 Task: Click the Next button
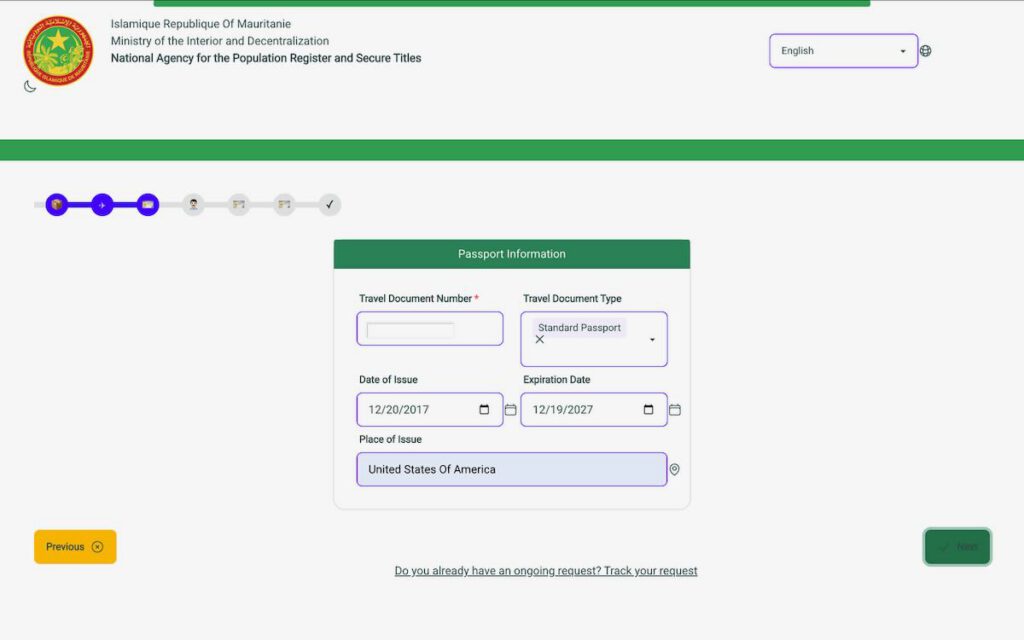(x=957, y=547)
